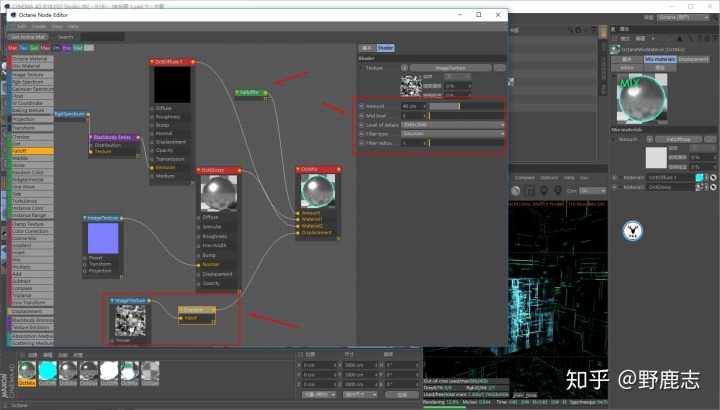Click the ImageTexture shader button
This screenshot has width=720, height=410.
point(450,68)
